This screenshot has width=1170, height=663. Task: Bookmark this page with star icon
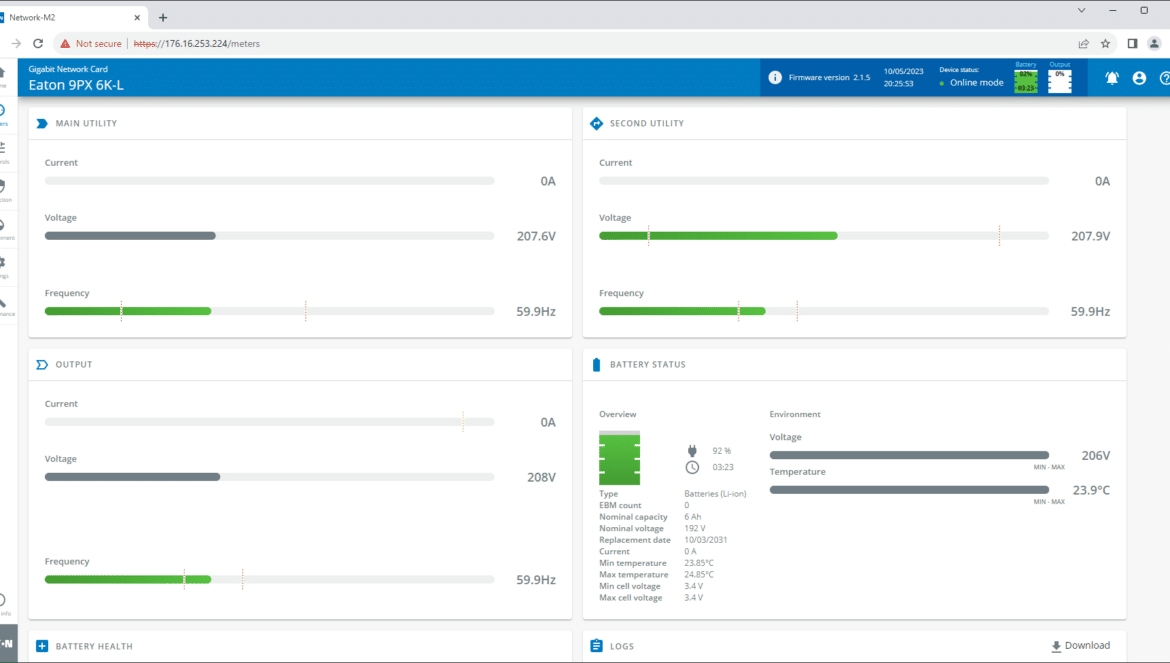pyautogui.click(x=1106, y=43)
